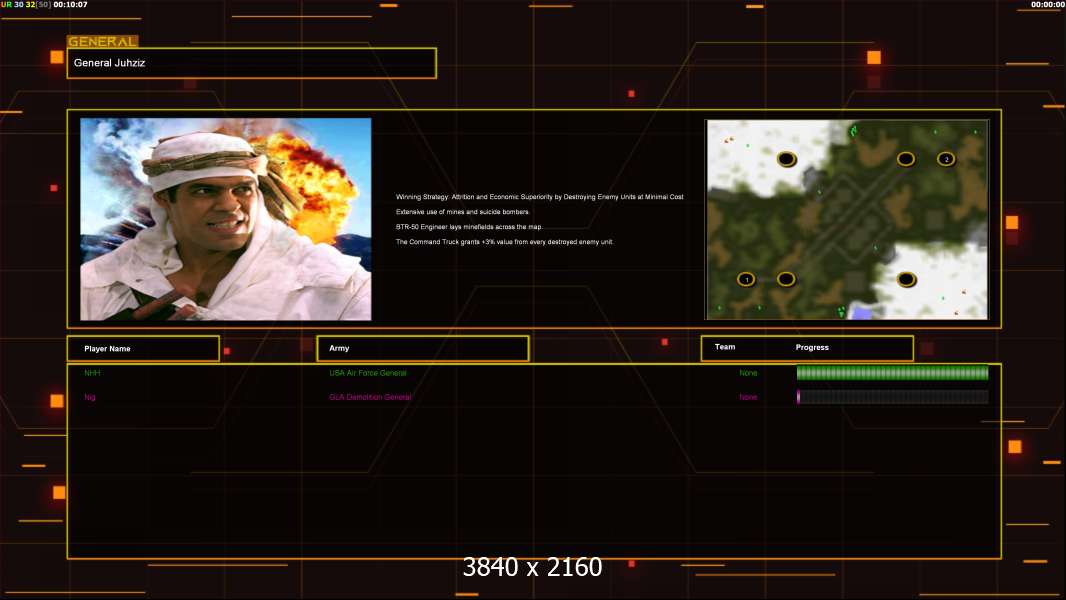The width and height of the screenshot is (1066, 600).
Task: Click the 00:00:00 timer at top right
Action: coord(1048,5)
